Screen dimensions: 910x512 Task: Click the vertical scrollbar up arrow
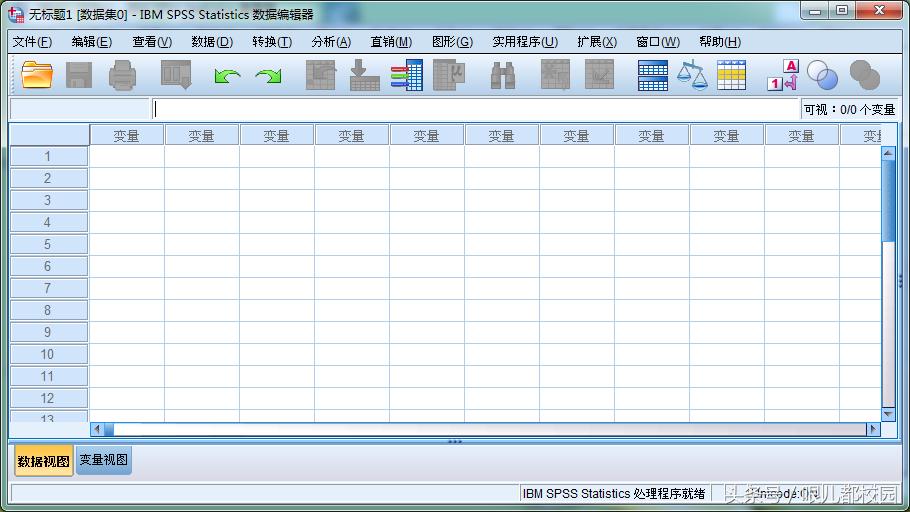pos(888,153)
